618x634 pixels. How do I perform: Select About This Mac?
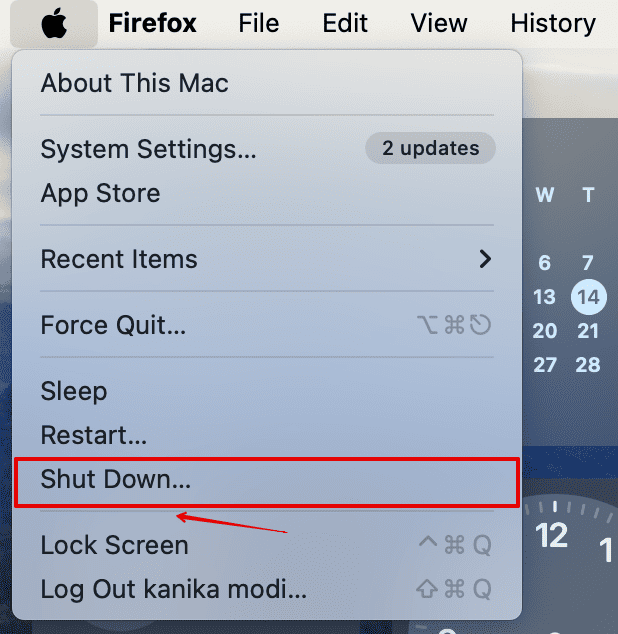pos(134,83)
